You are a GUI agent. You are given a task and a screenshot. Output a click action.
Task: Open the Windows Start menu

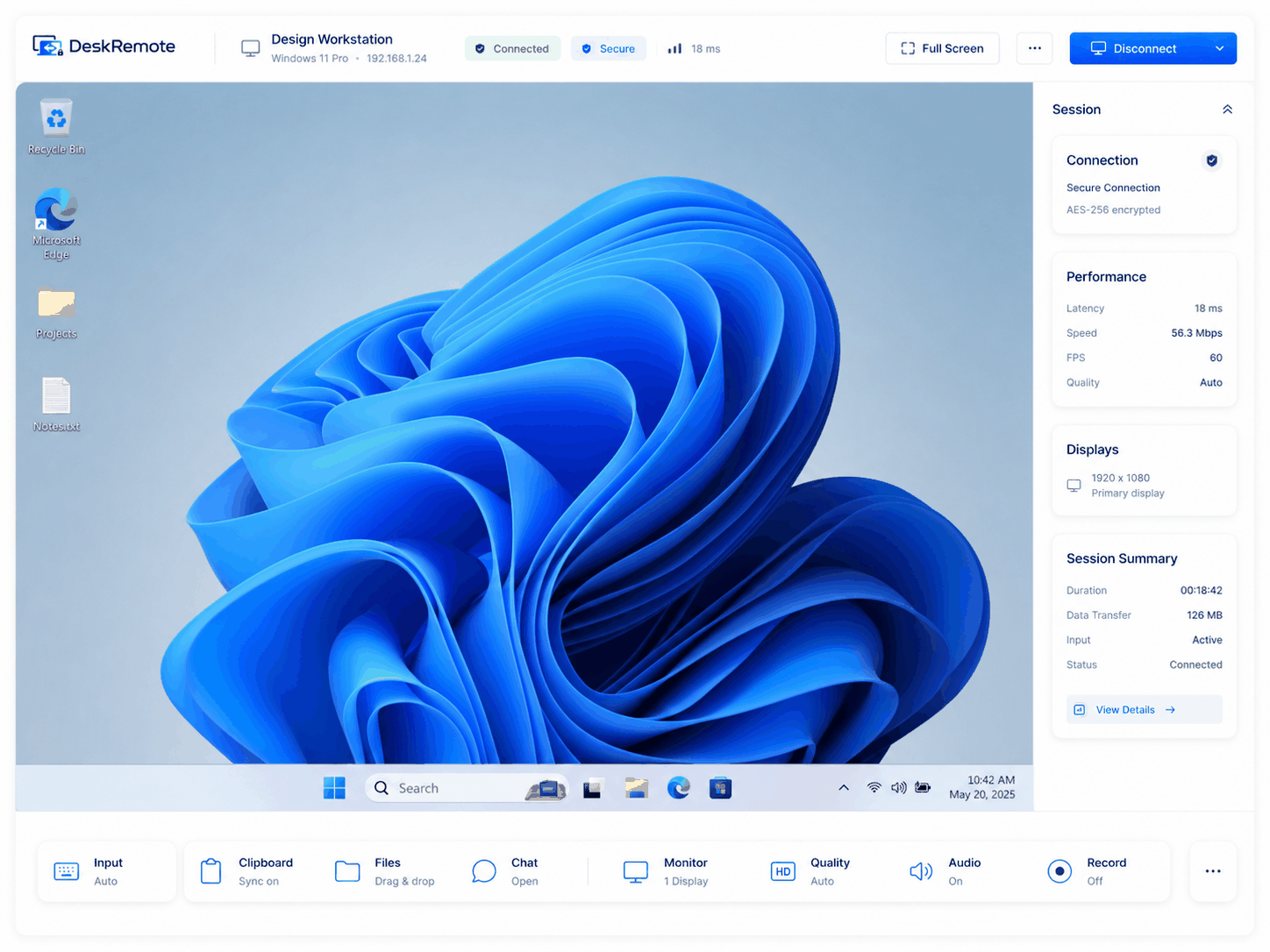334,788
